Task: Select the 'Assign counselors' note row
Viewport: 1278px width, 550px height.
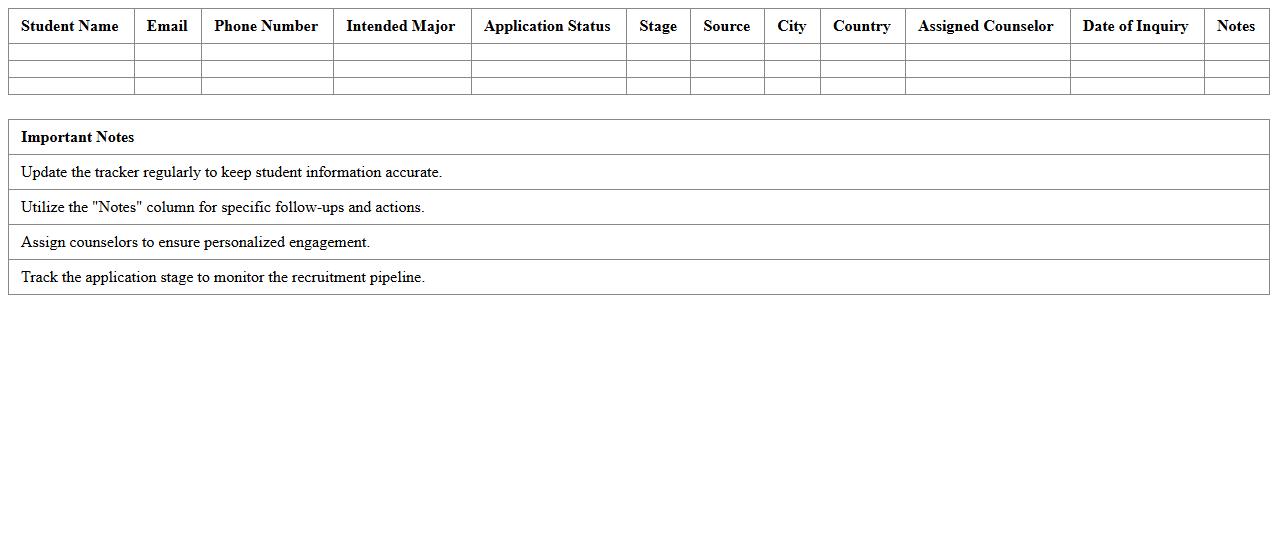Action: 639,242
